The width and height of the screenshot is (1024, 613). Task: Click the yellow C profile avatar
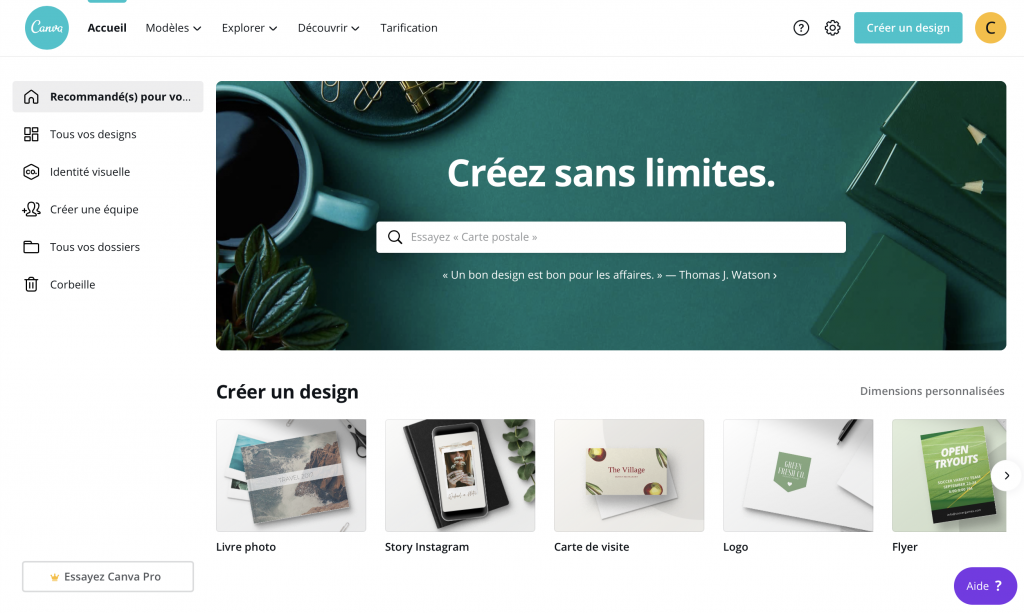tap(990, 28)
